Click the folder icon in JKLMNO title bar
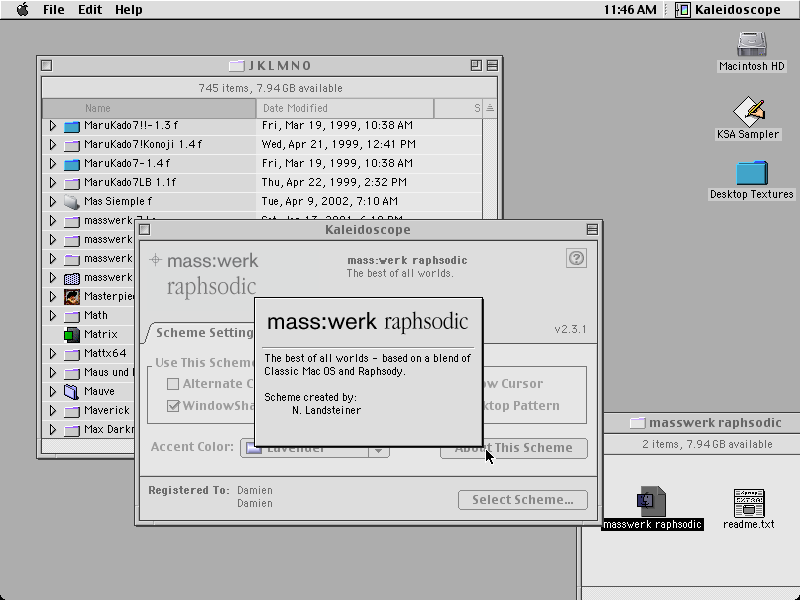Image resolution: width=800 pixels, height=600 pixels. click(236, 66)
